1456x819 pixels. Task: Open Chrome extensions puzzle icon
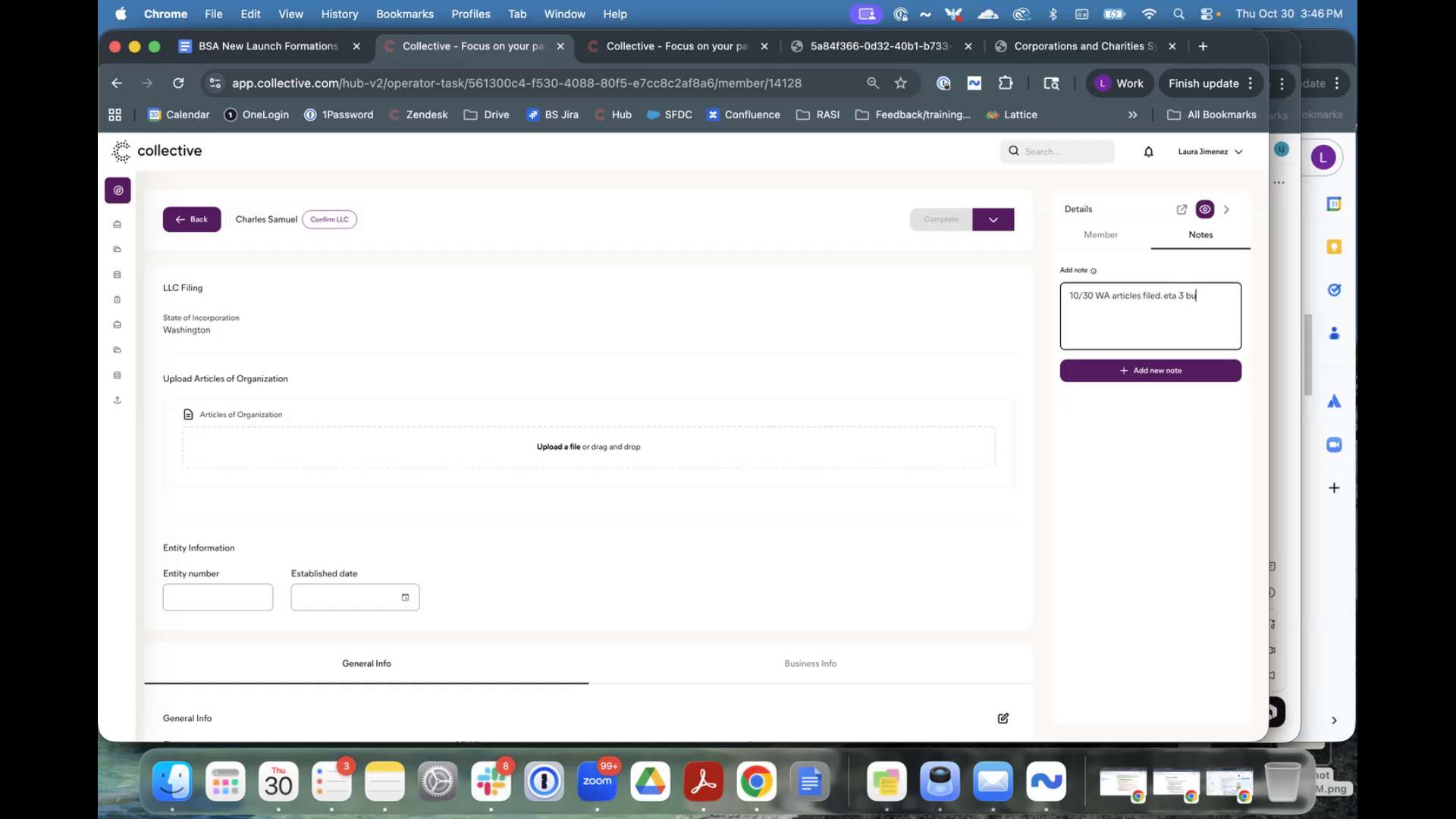pos(1006,83)
